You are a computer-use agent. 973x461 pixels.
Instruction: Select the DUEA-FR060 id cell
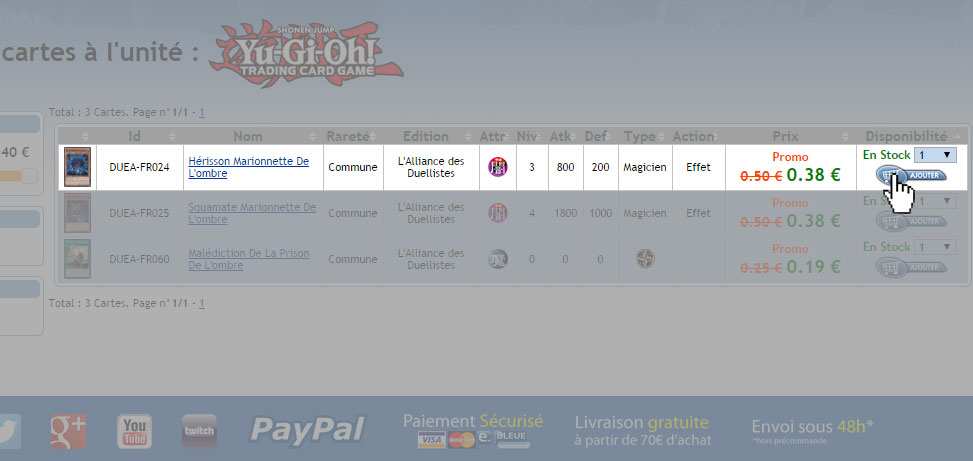140,259
